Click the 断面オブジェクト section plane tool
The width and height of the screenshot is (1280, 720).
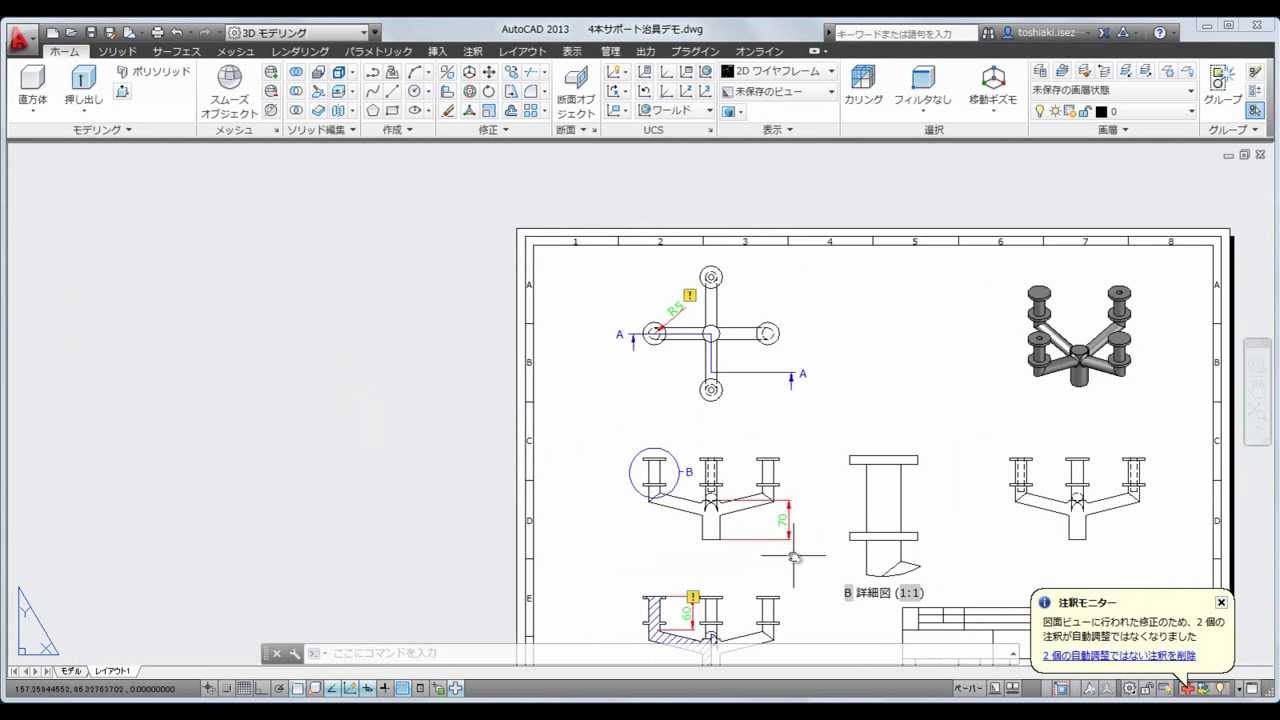576,92
